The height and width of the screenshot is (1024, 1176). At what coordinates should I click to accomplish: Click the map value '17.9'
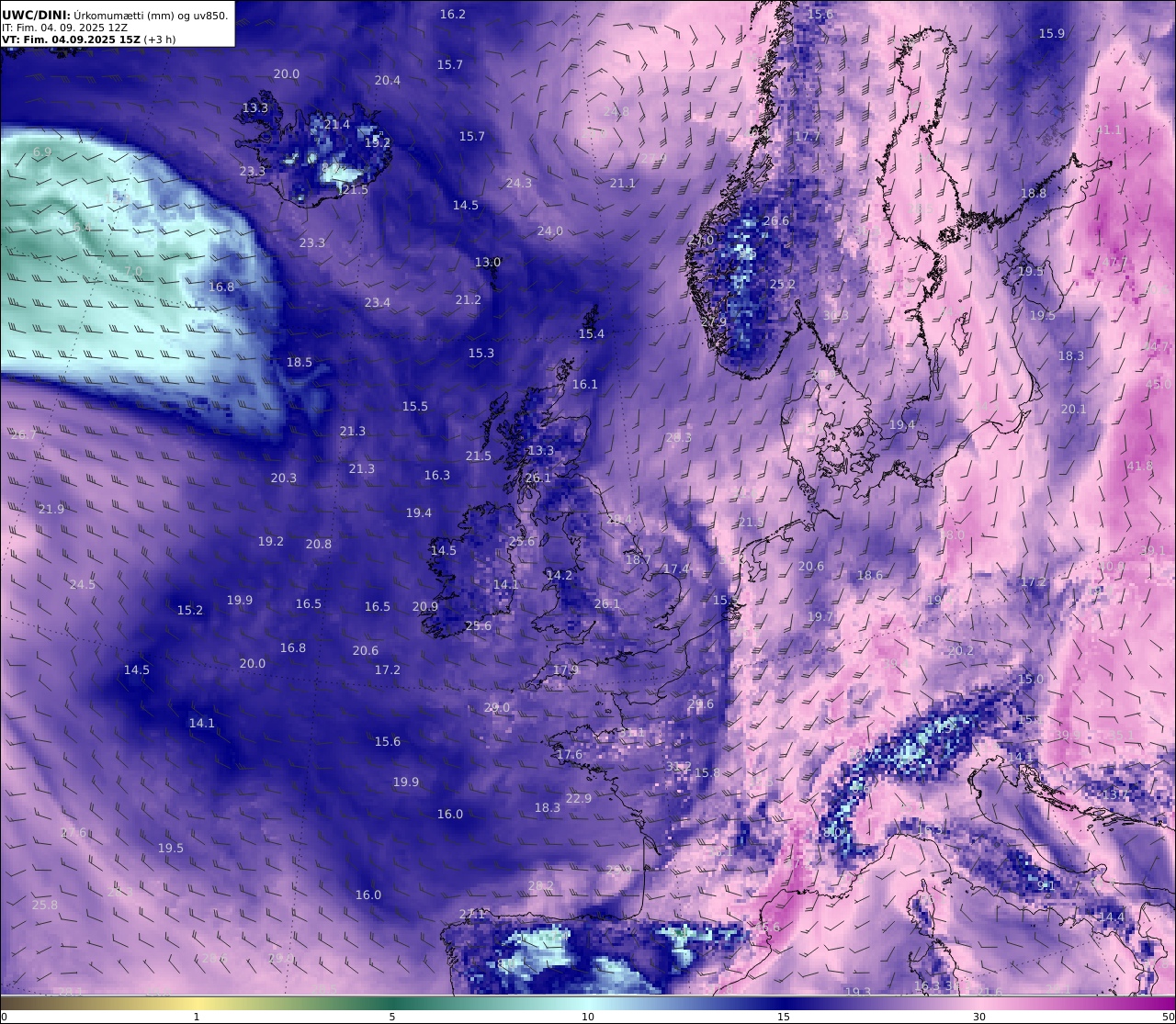point(566,670)
